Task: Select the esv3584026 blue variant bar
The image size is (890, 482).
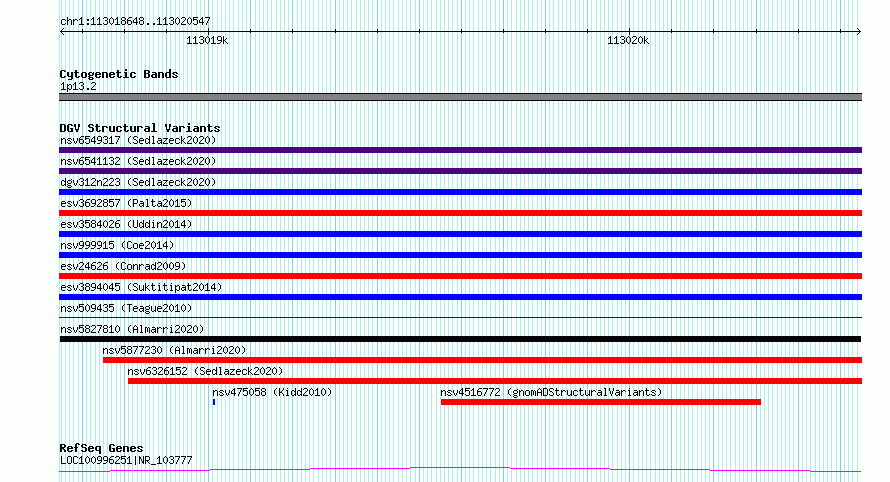Action: 460,234
